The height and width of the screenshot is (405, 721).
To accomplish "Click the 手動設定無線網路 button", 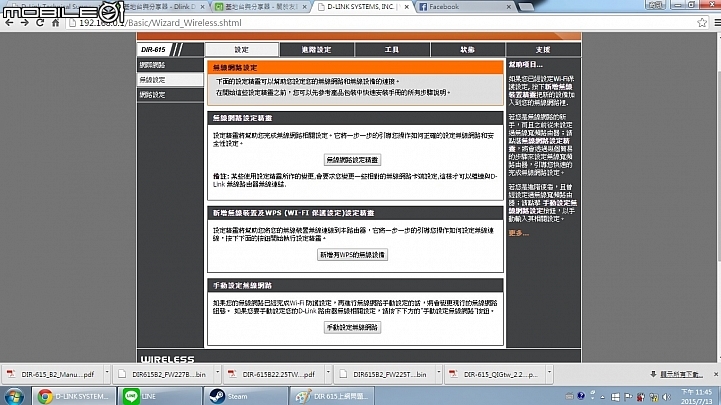I will pos(352,327).
